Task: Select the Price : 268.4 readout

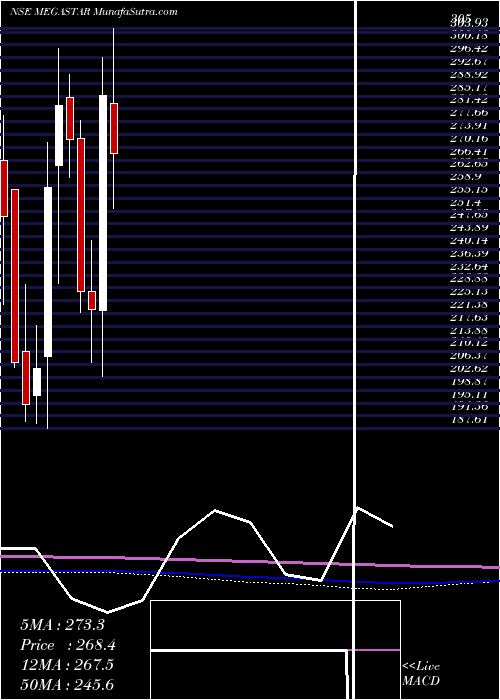Action: click(68, 645)
